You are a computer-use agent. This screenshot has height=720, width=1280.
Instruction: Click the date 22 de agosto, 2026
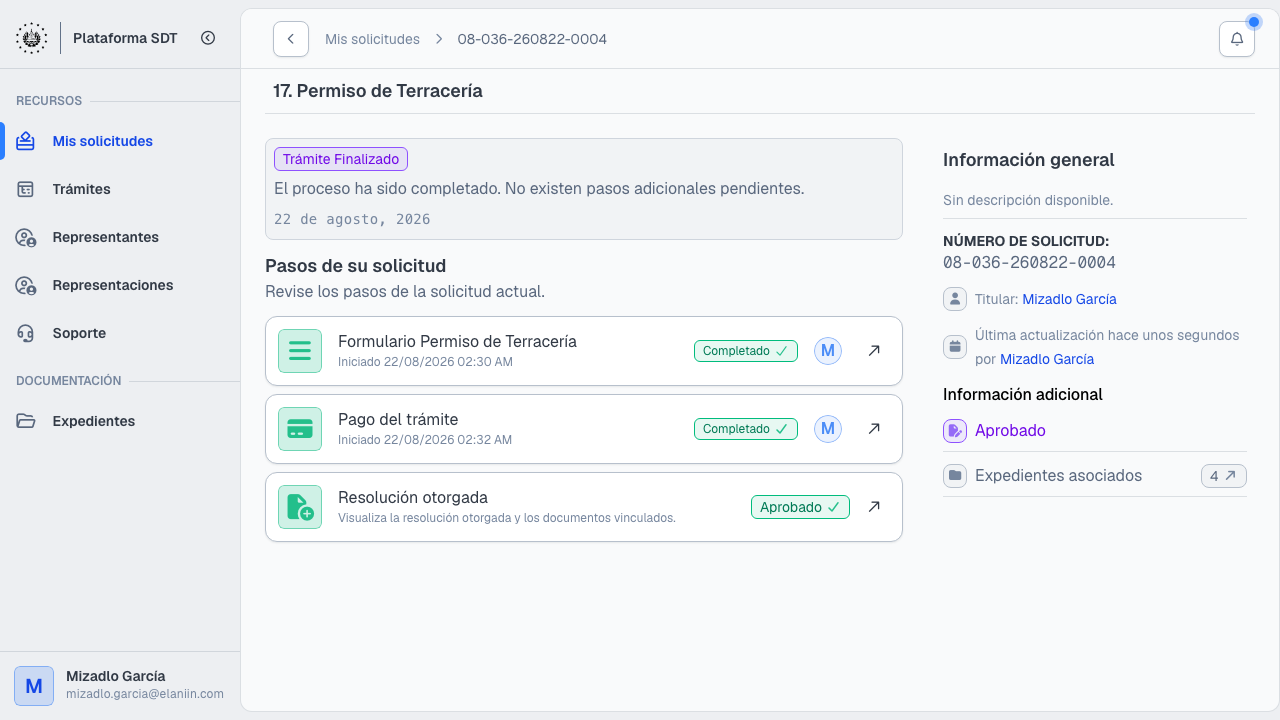[x=352, y=219]
